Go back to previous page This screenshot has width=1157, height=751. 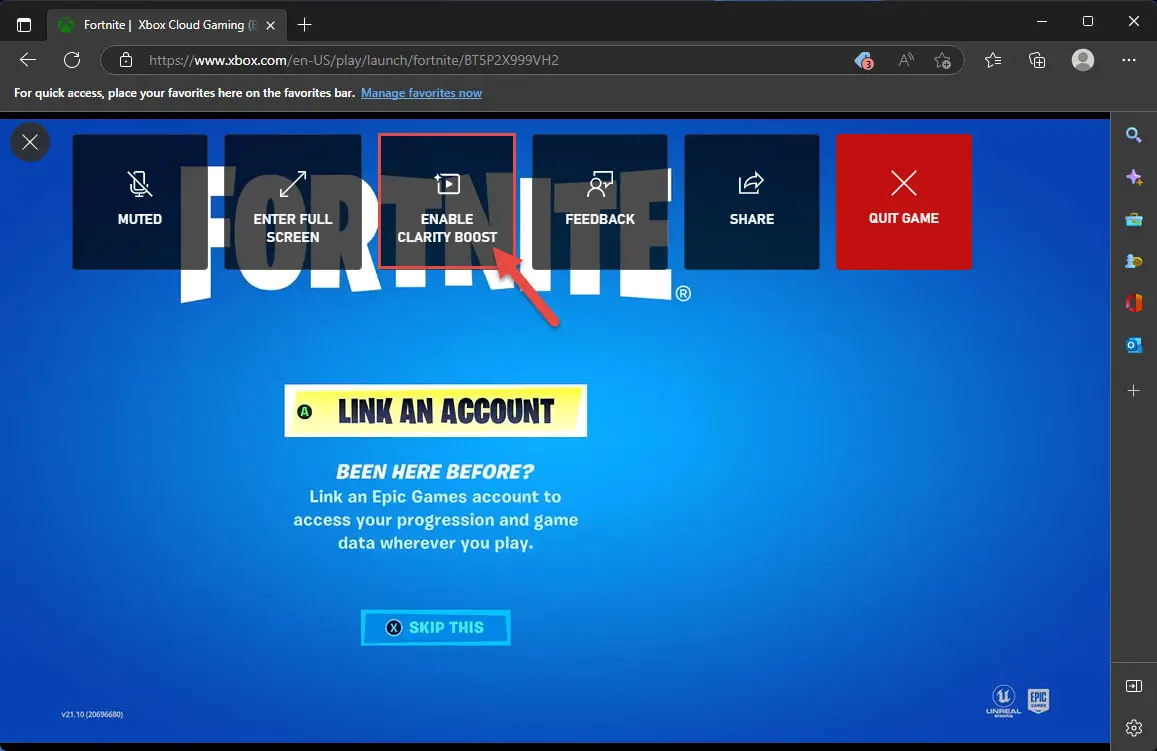tap(28, 60)
